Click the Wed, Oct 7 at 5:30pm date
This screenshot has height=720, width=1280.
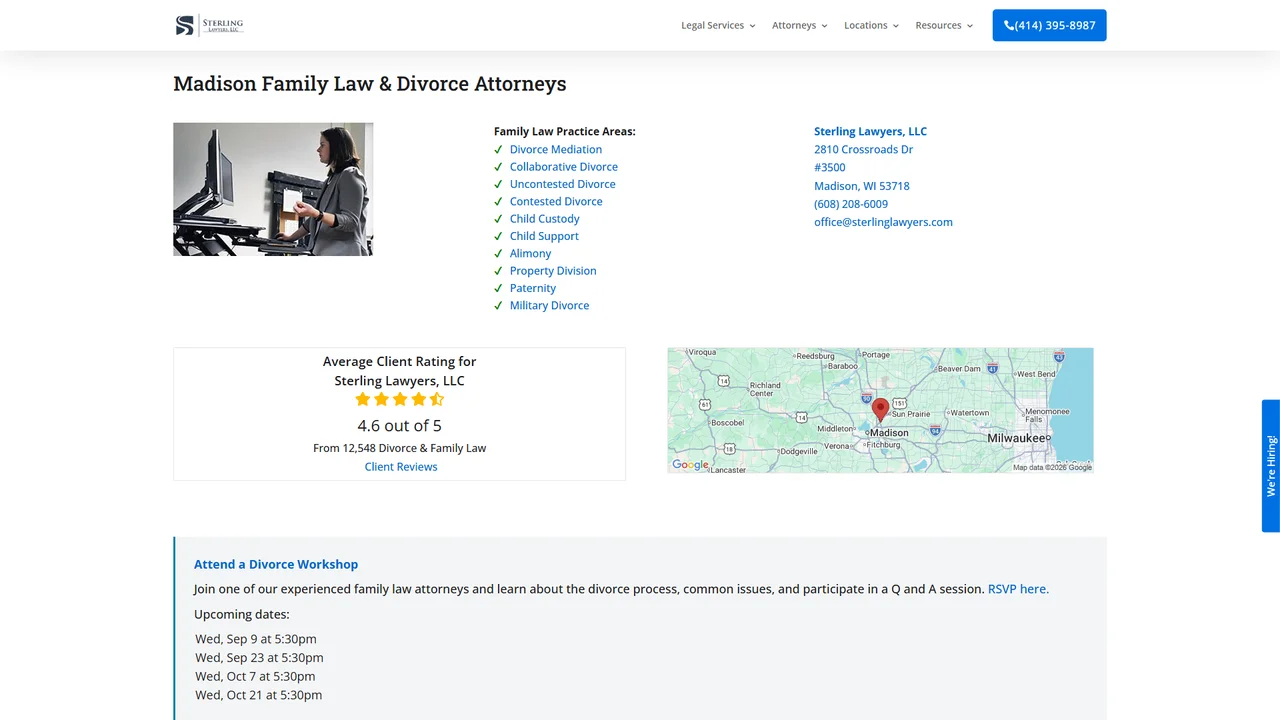coord(255,676)
